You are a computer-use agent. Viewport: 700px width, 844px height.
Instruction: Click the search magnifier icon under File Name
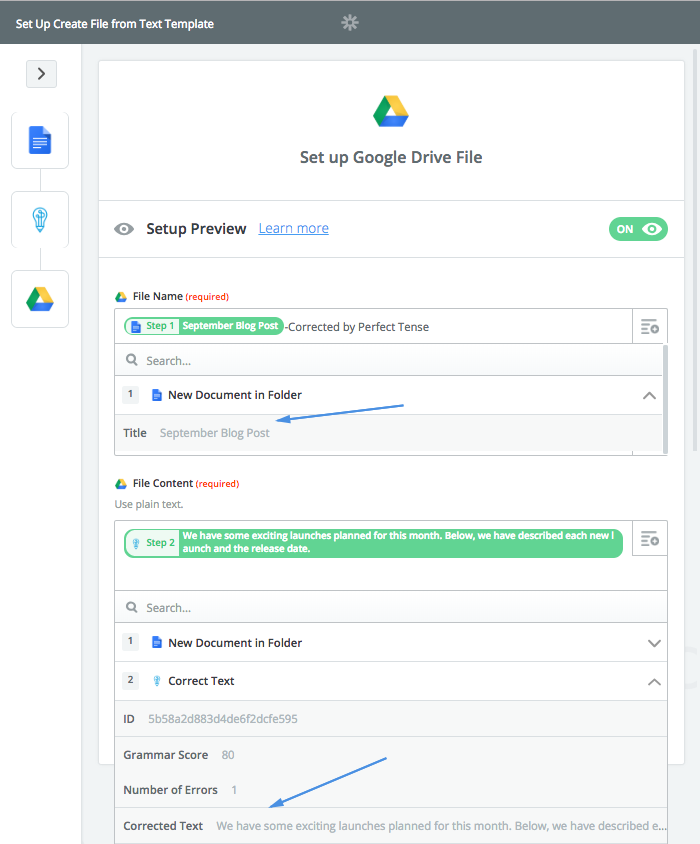[x=131, y=360]
